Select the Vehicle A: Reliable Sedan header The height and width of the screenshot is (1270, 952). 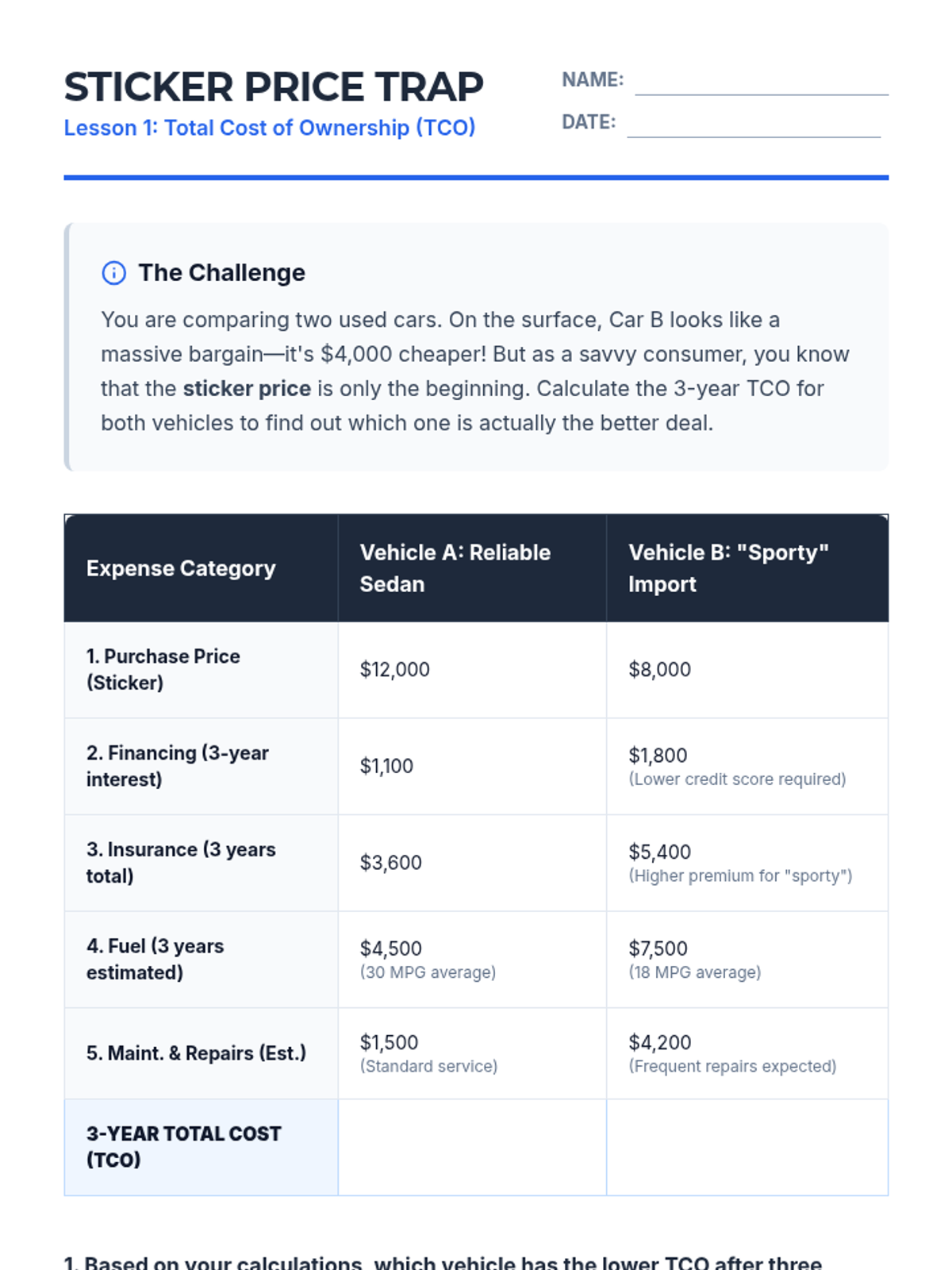pos(455,568)
